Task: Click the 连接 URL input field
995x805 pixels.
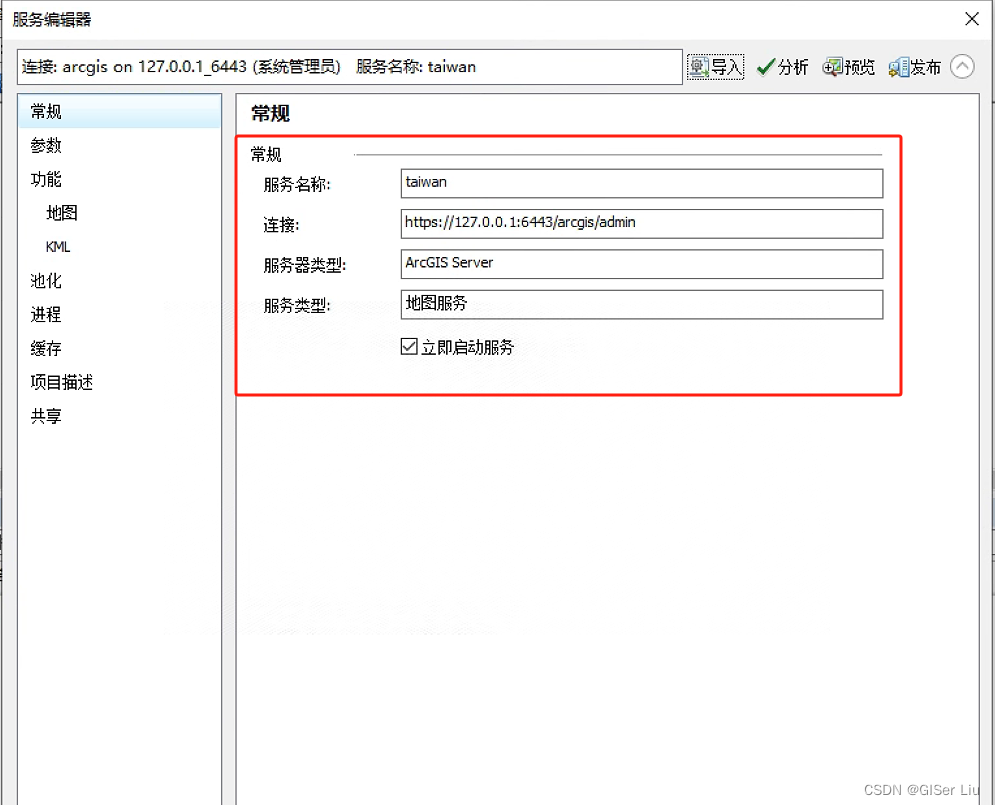Action: 641,223
